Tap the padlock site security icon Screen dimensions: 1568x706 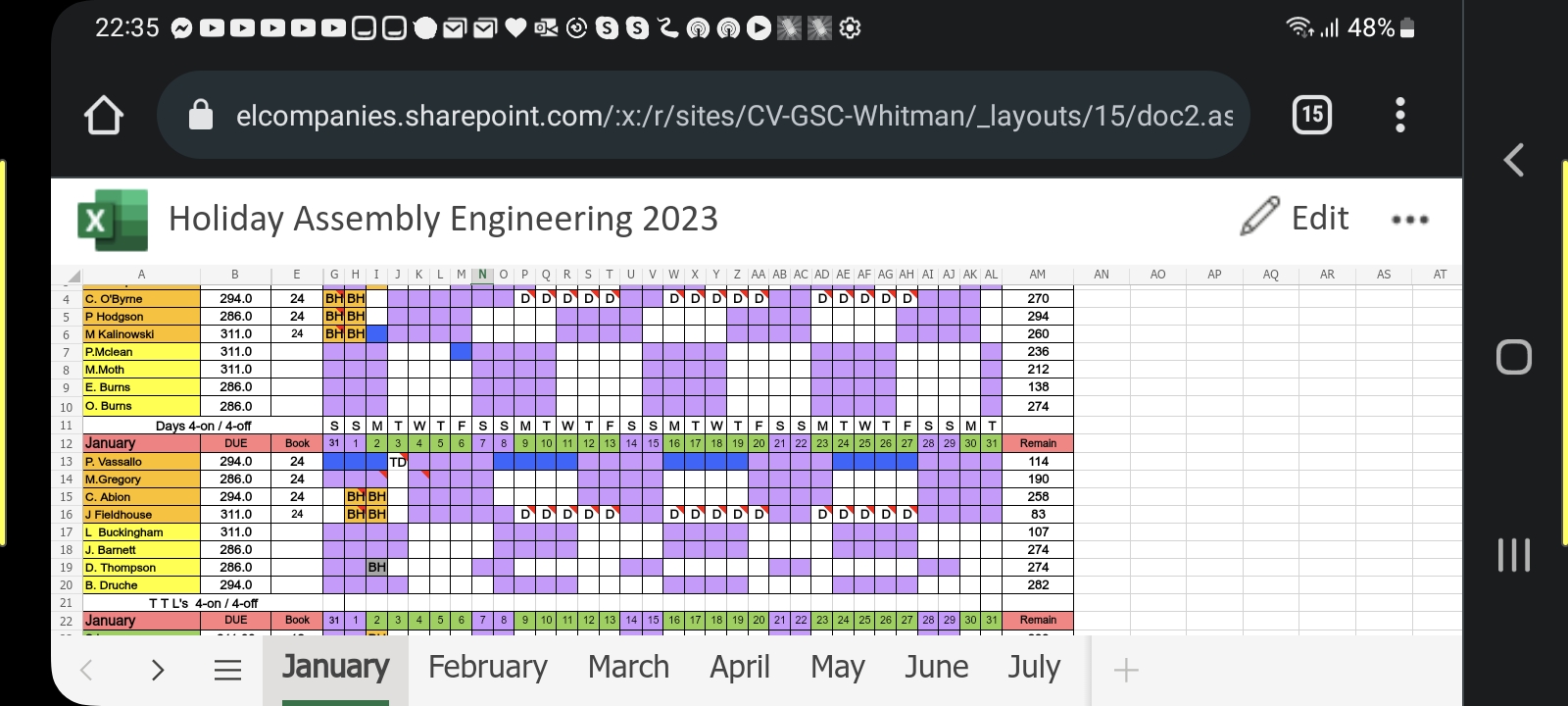tap(201, 116)
